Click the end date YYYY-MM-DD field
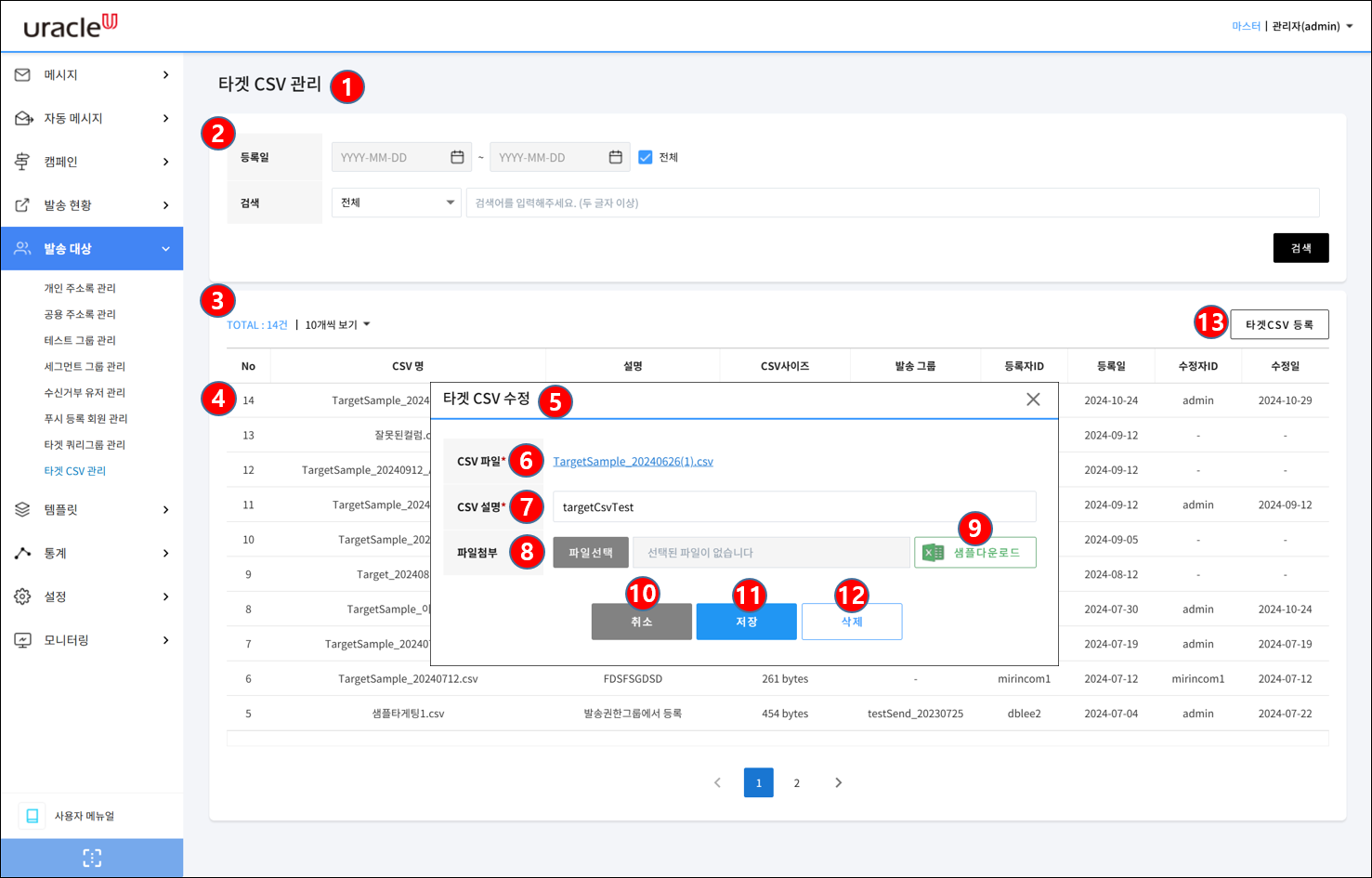 pos(559,157)
